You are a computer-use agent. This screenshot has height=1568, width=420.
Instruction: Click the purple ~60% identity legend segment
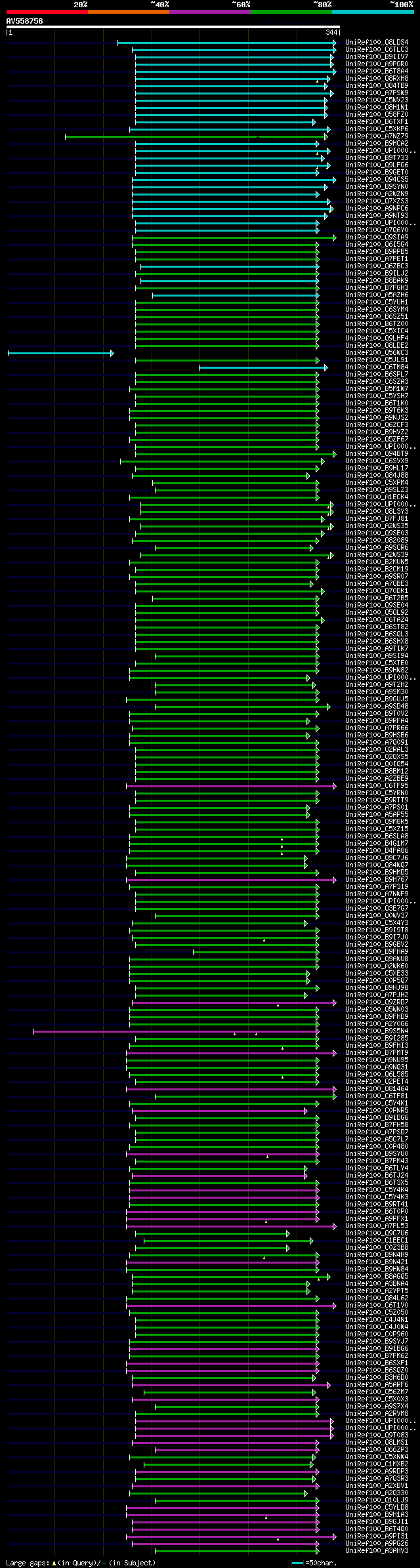210,12
